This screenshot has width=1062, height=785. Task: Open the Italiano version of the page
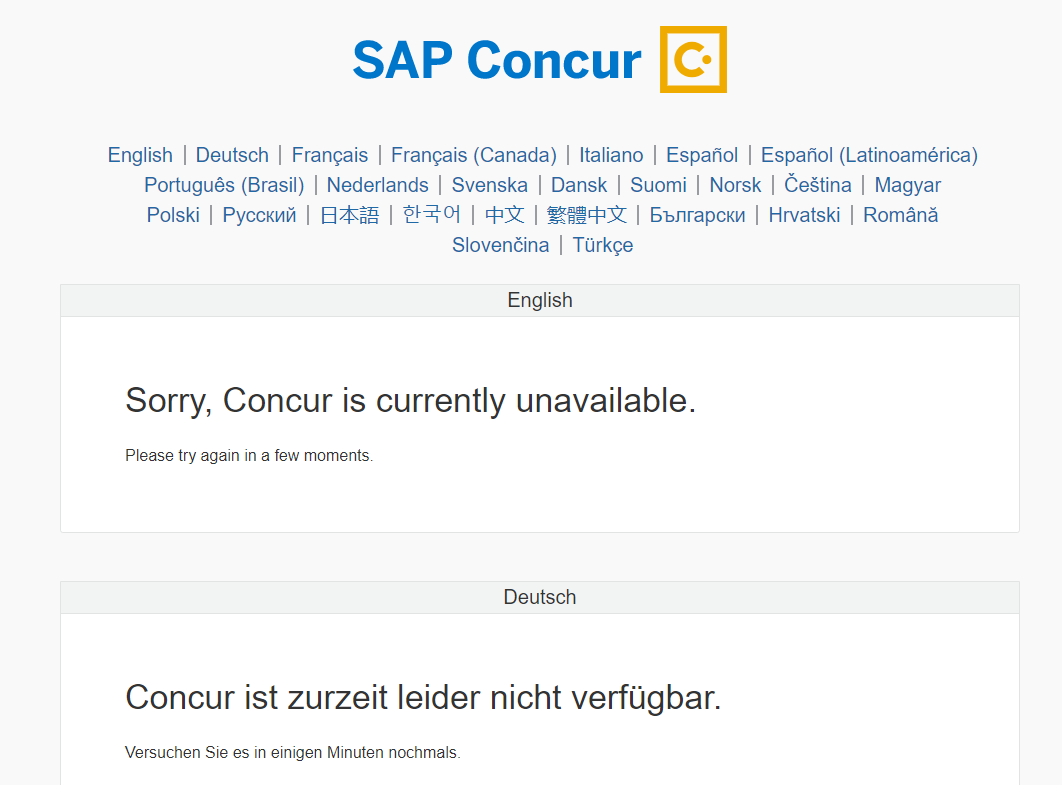pos(611,155)
